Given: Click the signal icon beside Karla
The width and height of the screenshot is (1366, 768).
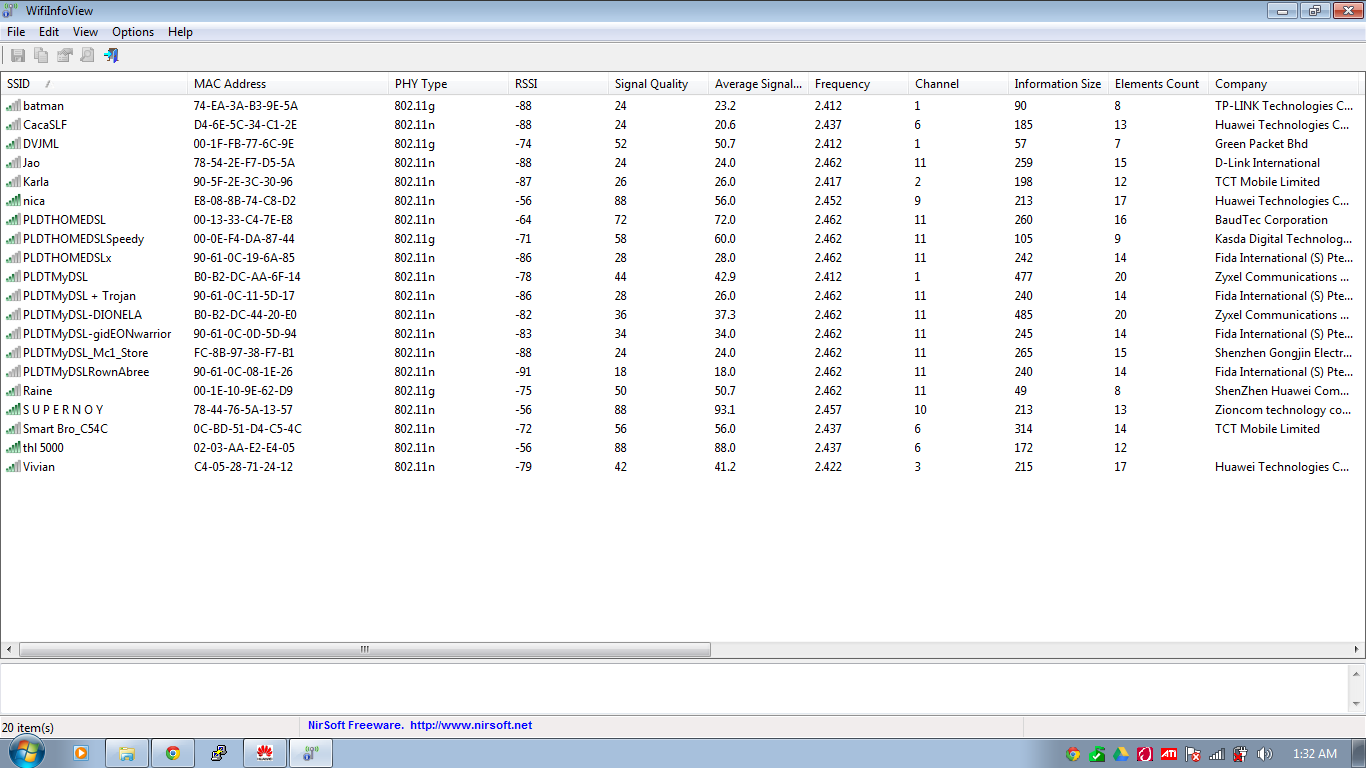Looking at the screenshot, I should coord(13,181).
